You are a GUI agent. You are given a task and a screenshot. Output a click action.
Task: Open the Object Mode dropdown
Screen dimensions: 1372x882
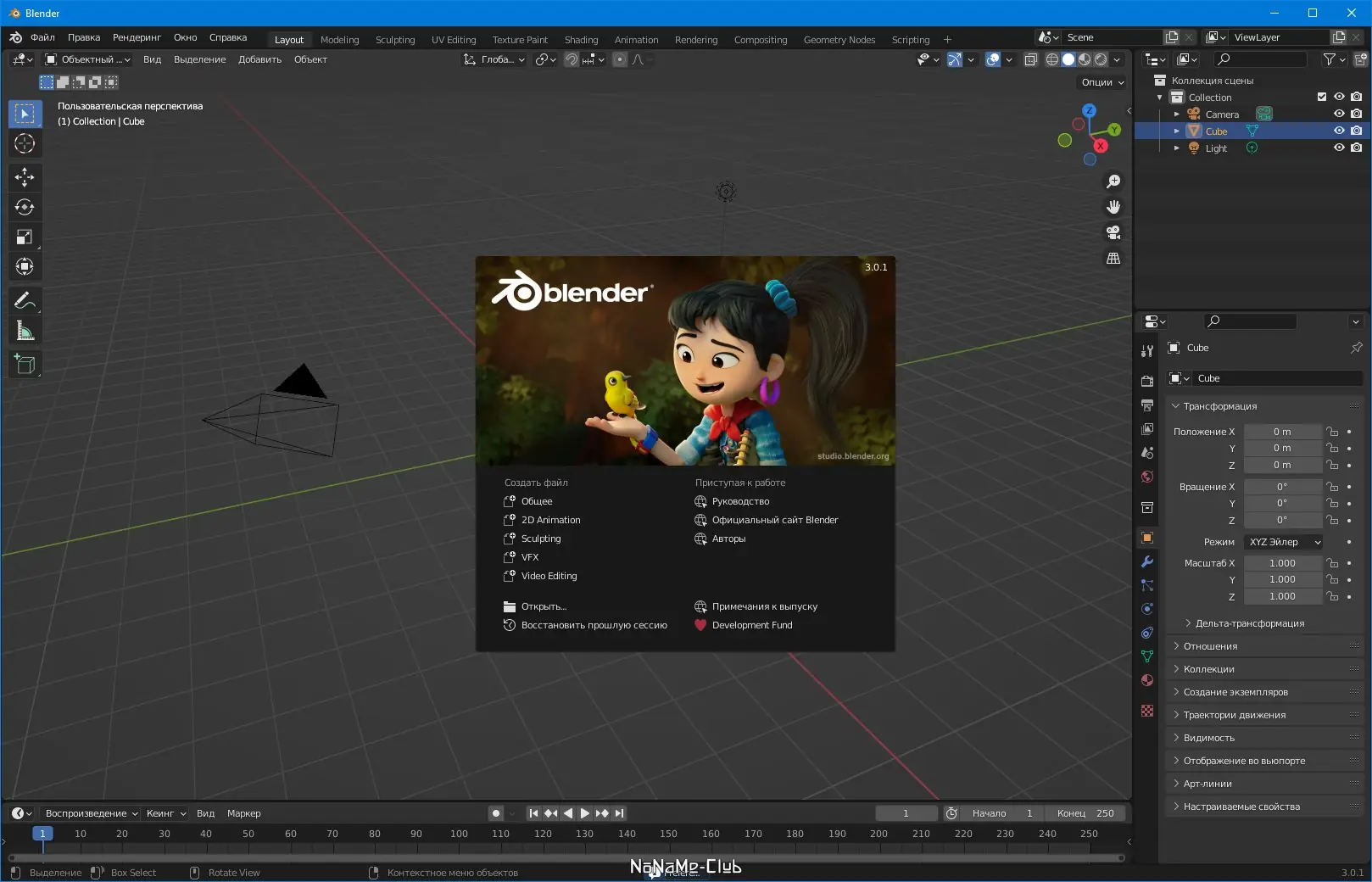click(x=87, y=59)
